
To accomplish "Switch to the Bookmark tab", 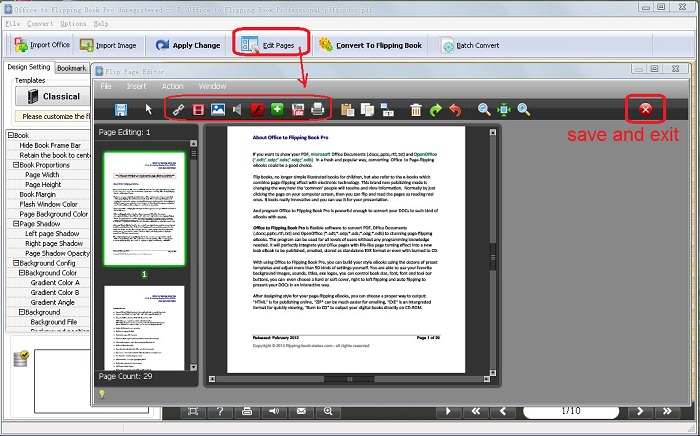I will (71, 68).
